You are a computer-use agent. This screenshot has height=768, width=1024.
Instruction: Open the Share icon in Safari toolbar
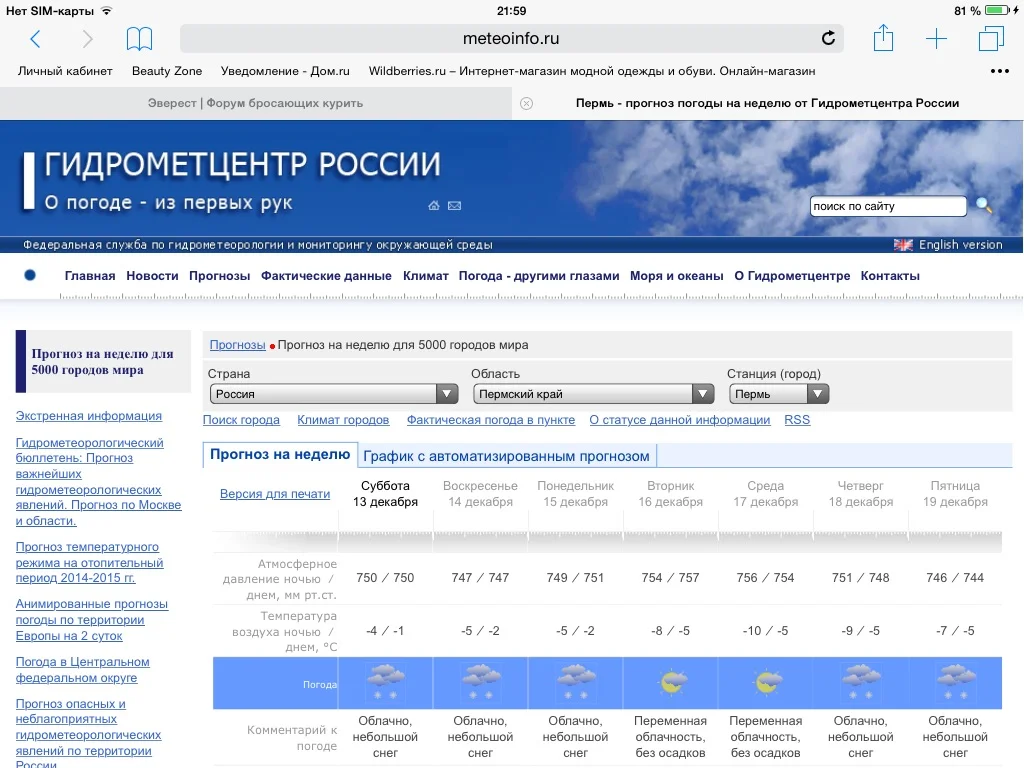coord(883,37)
